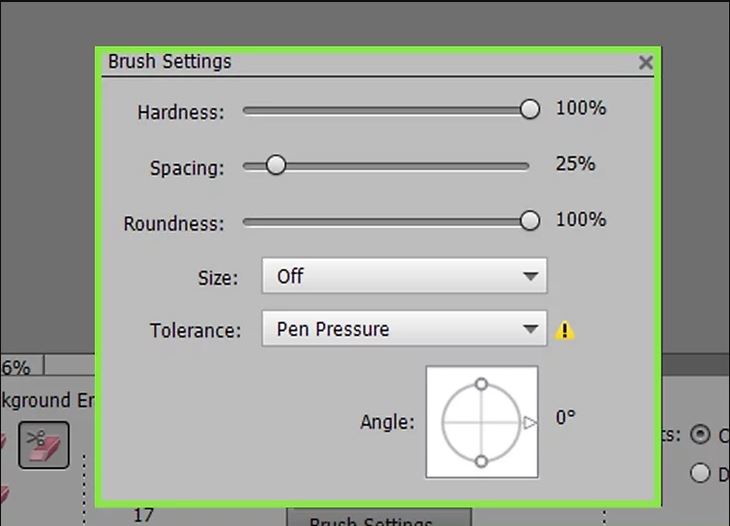Click the Roundness slider handle
The height and width of the screenshot is (526, 730).
pyautogui.click(x=529, y=221)
